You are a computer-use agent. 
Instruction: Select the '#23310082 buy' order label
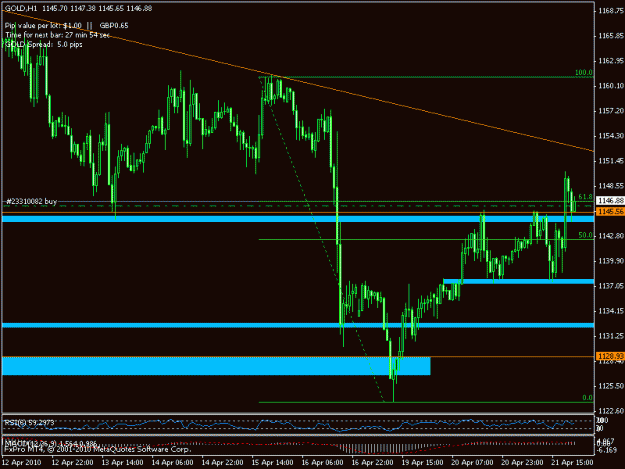coord(31,202)
